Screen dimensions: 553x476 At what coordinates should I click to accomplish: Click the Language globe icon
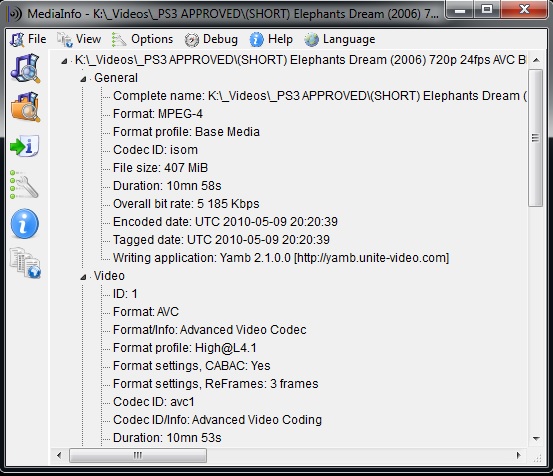(x=311, y=39)
